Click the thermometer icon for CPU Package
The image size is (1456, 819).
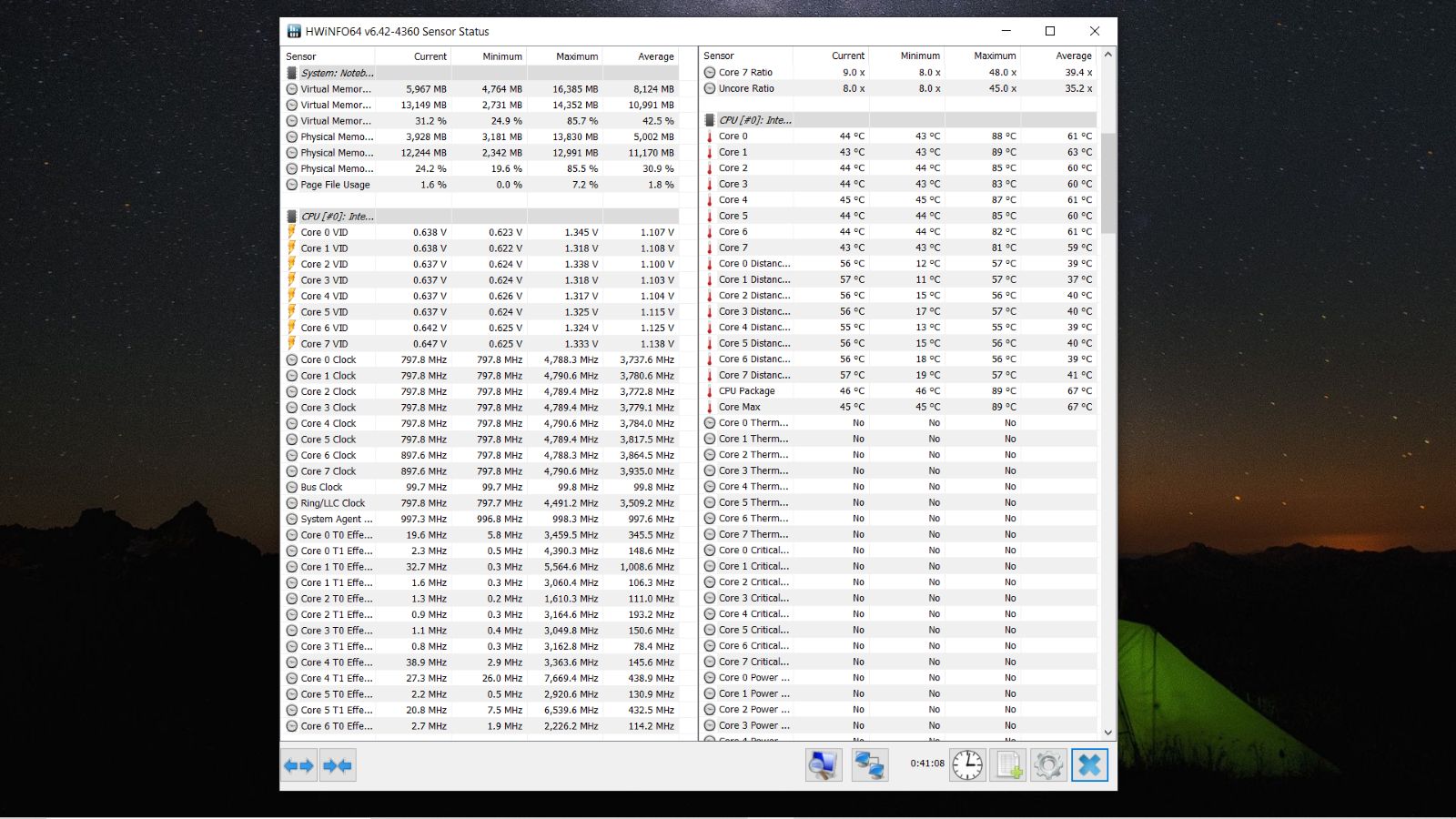tap(710, 390)
